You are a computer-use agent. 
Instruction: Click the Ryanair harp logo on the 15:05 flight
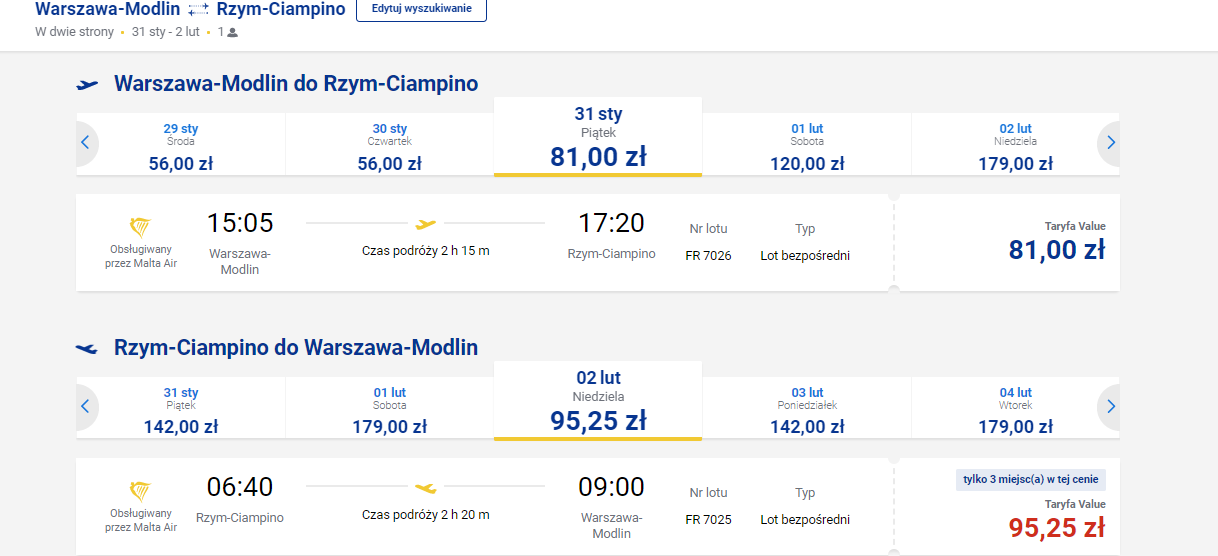[141, 226]
